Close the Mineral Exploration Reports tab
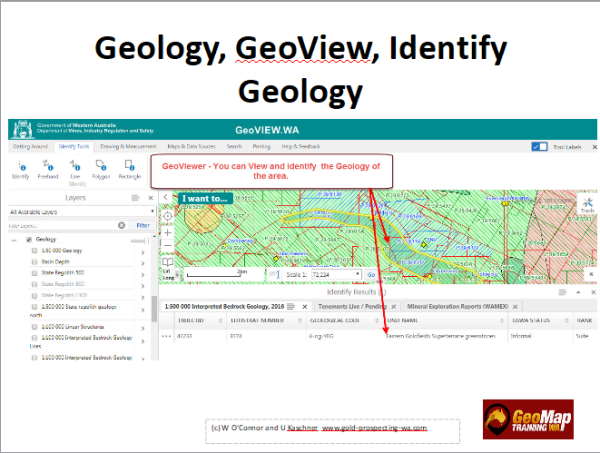Screen dimensions: 600x453 pos(515,306)
